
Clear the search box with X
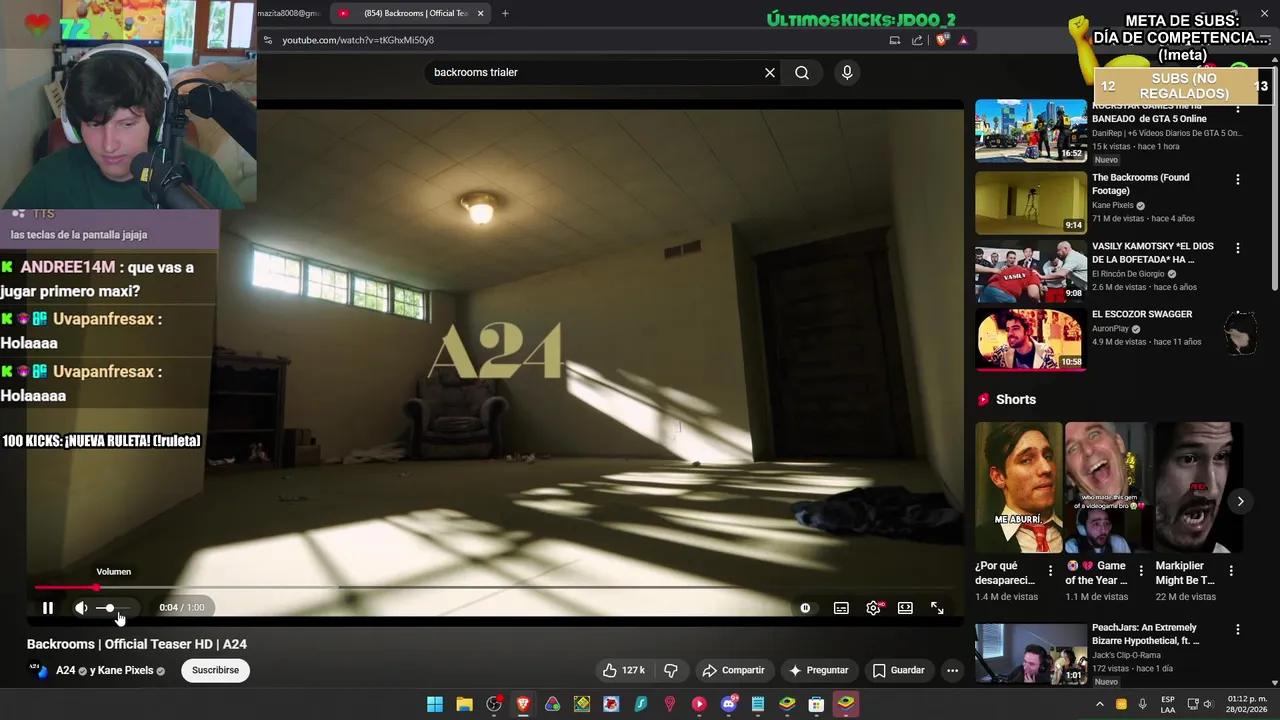[770, 72]
